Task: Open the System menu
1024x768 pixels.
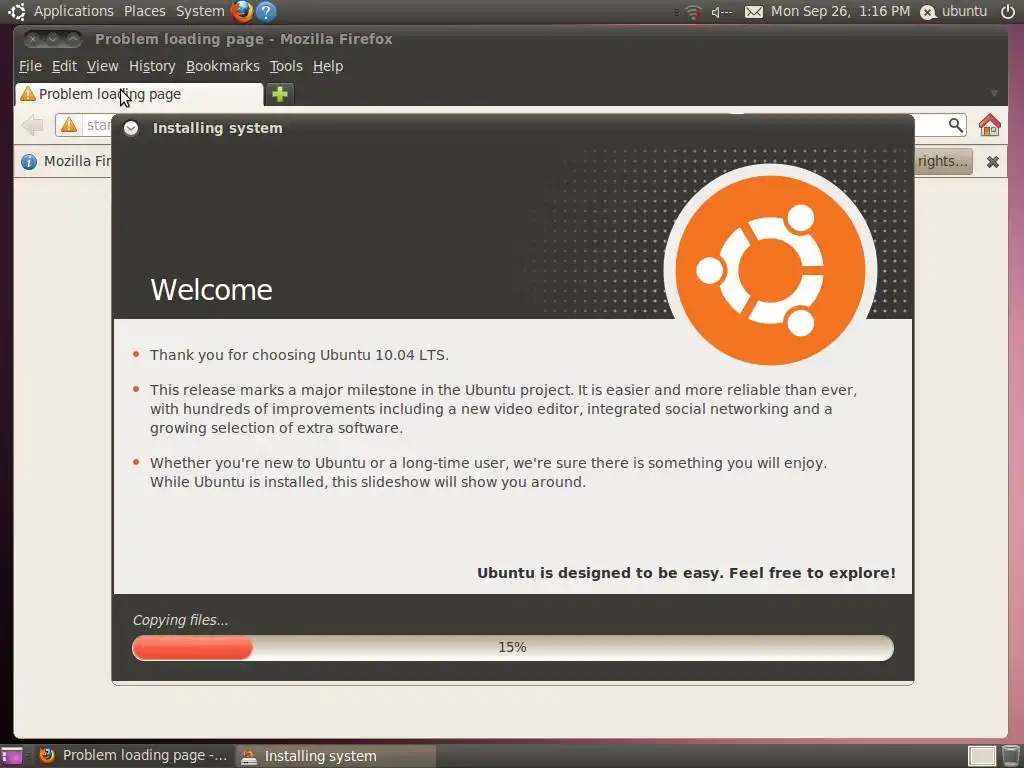Action: click(200, 11)
